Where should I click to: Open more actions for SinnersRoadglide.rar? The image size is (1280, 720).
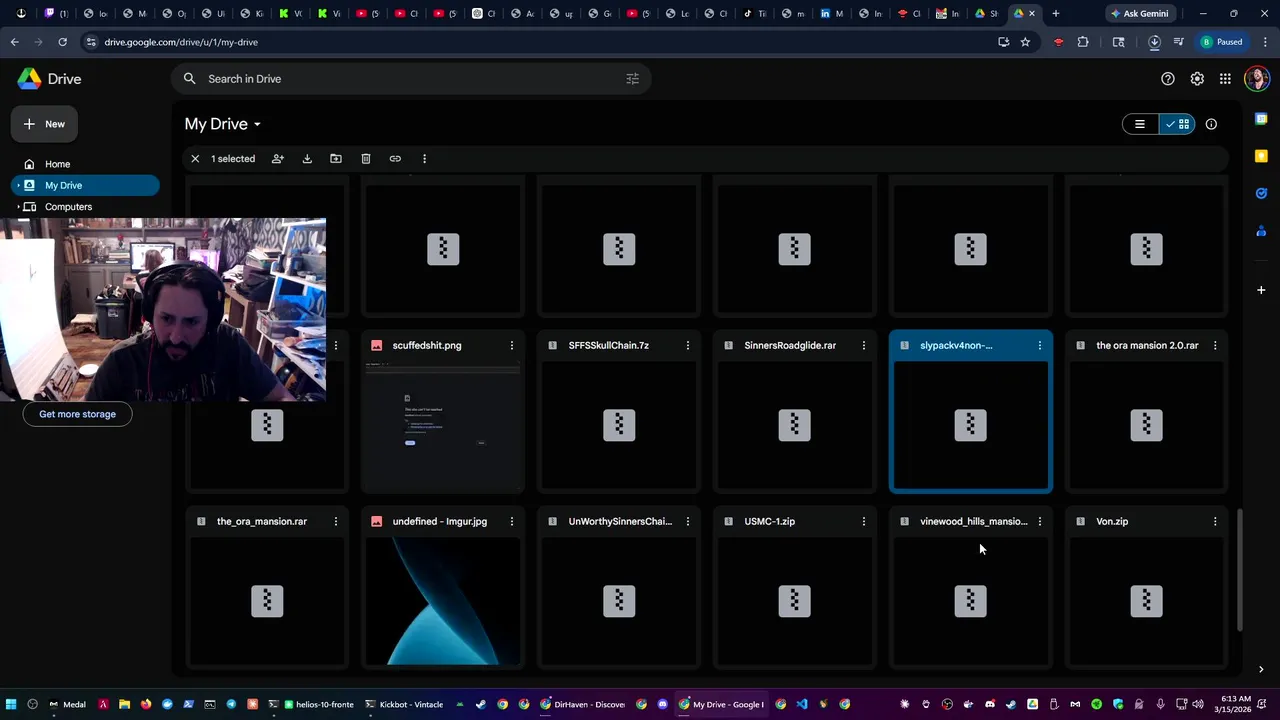click(x=864, y=345)
